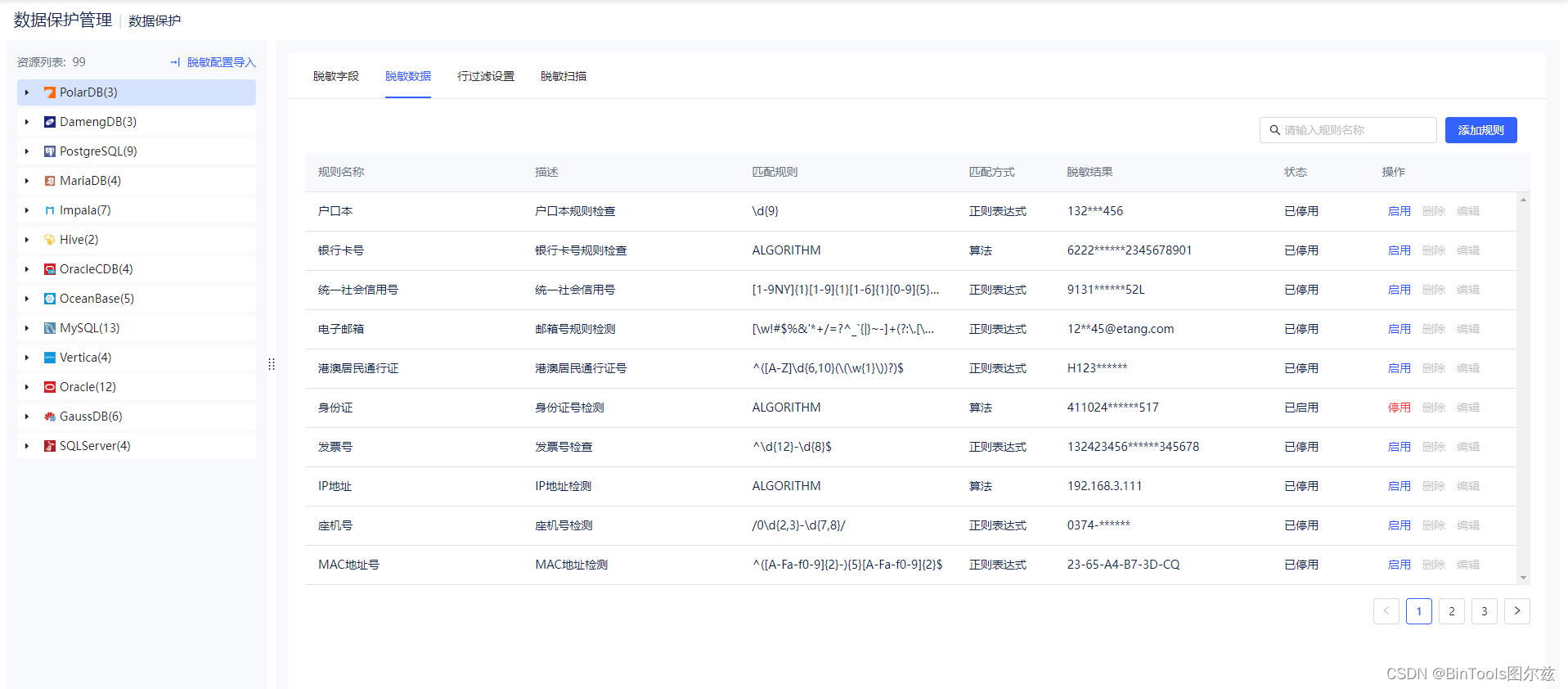Click the PostgreSQL elephant icon
The height and width of the screenshot is (689, 1568).
click(x=50, y=151)
